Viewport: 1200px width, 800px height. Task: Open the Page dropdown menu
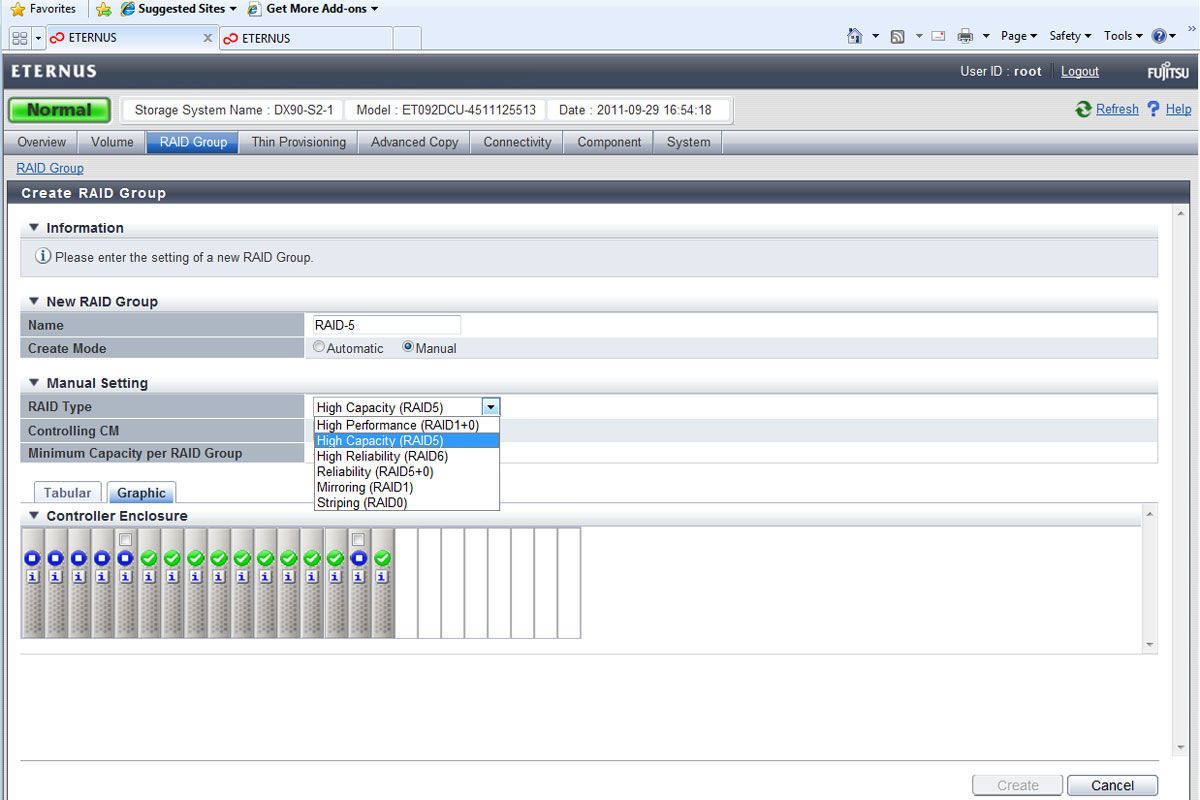[x=1019, y=36]
